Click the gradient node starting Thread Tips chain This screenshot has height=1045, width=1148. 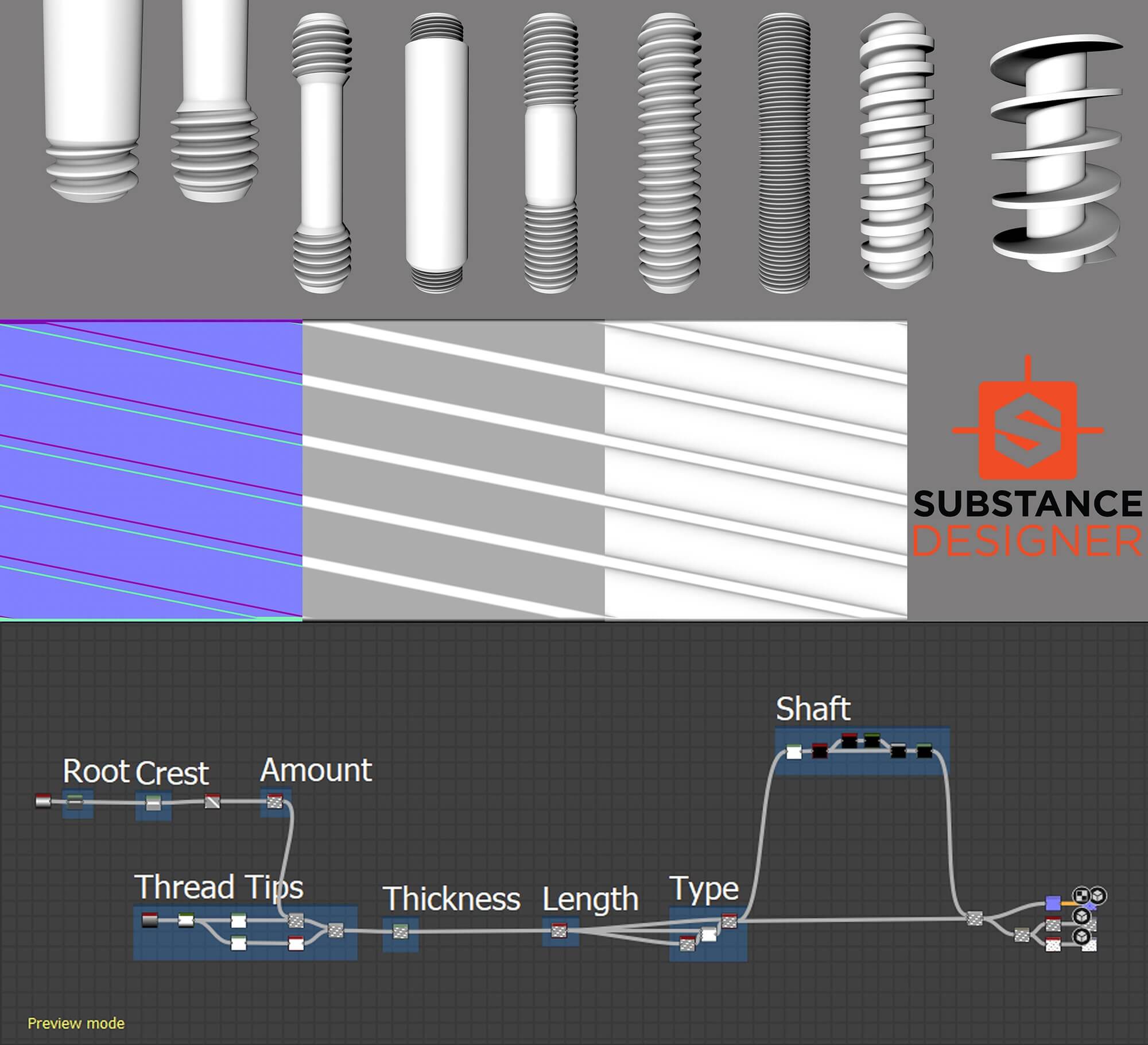[x=150, y=920]
